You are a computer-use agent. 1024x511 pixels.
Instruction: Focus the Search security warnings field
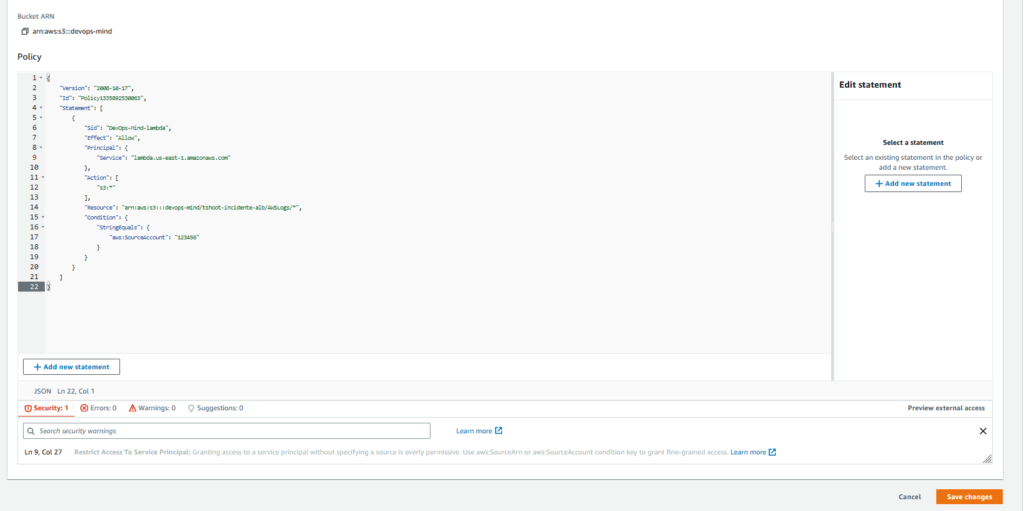(x=227, y=431)
